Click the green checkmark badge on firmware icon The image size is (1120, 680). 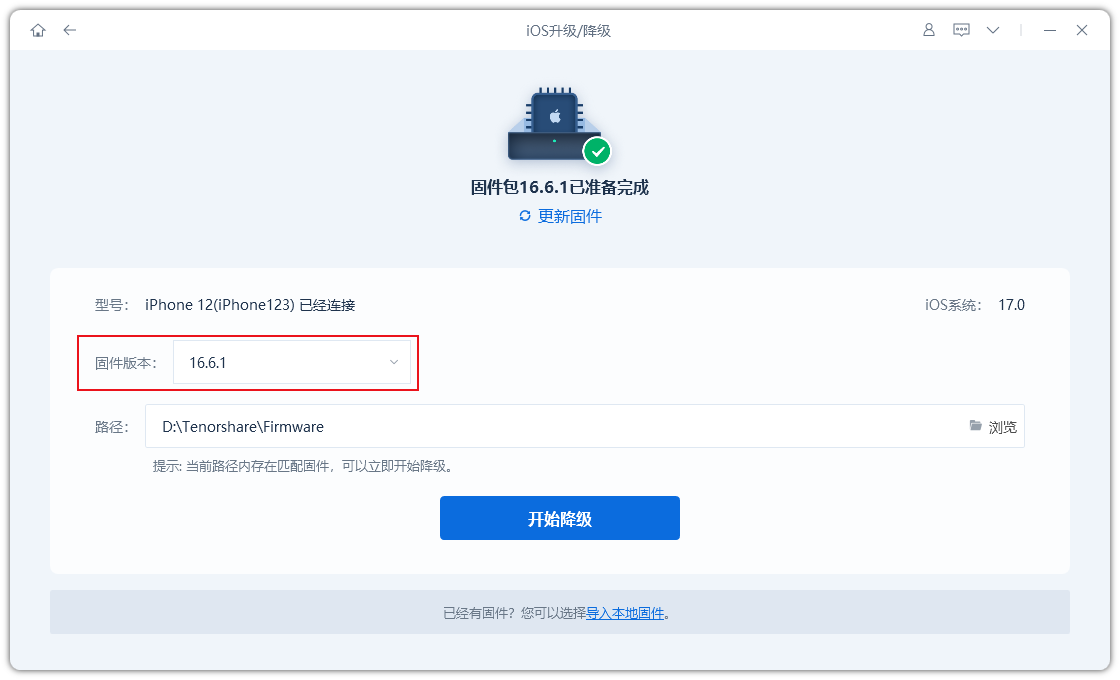597,152
